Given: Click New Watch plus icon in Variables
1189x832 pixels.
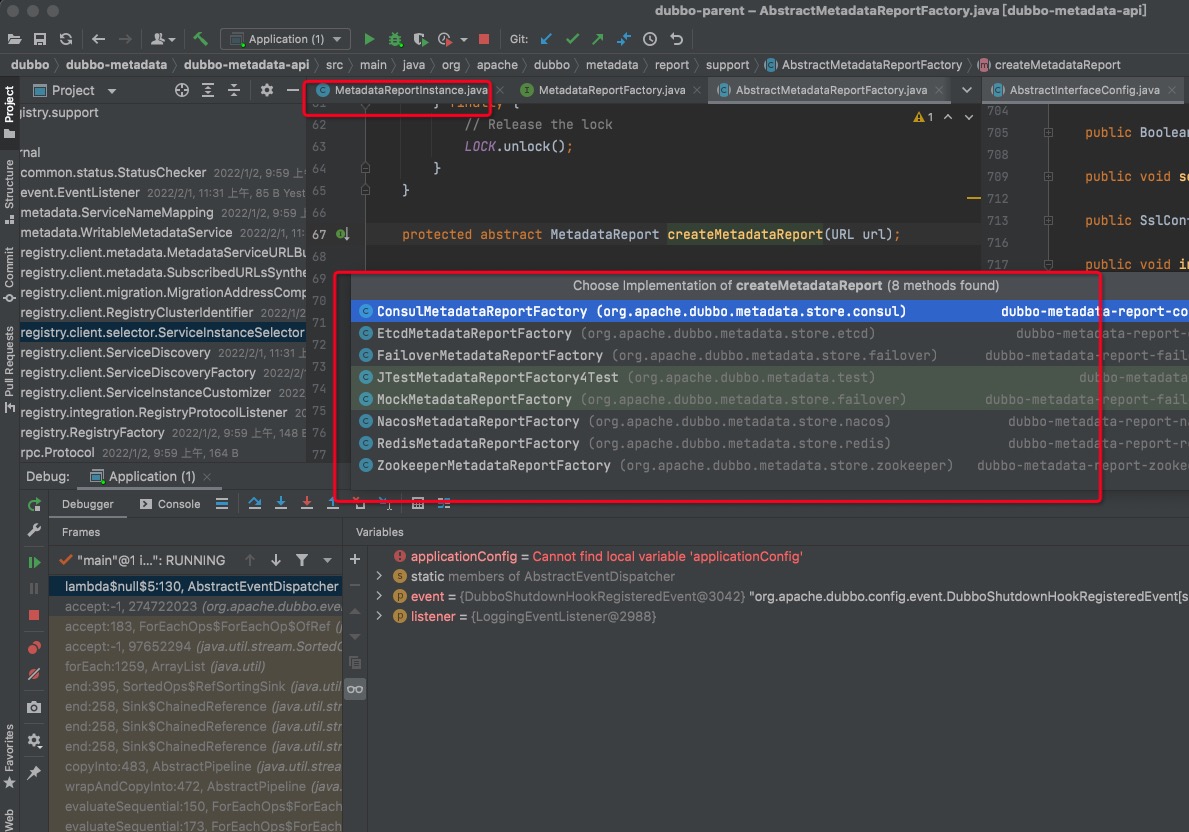Looking at the screenshot, I should [x=355, y=560].
